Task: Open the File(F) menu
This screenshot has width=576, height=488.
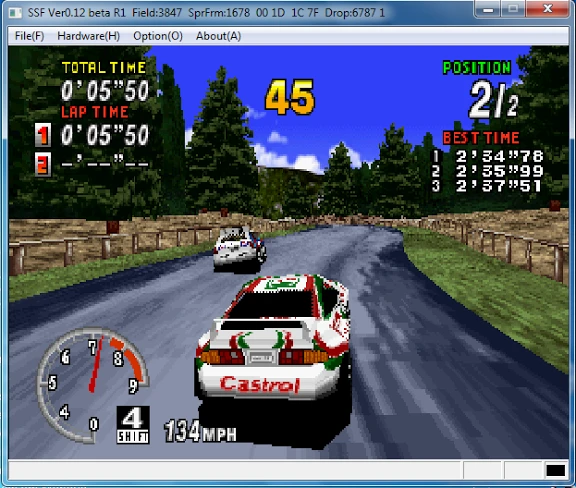Action: coord(29,36)
